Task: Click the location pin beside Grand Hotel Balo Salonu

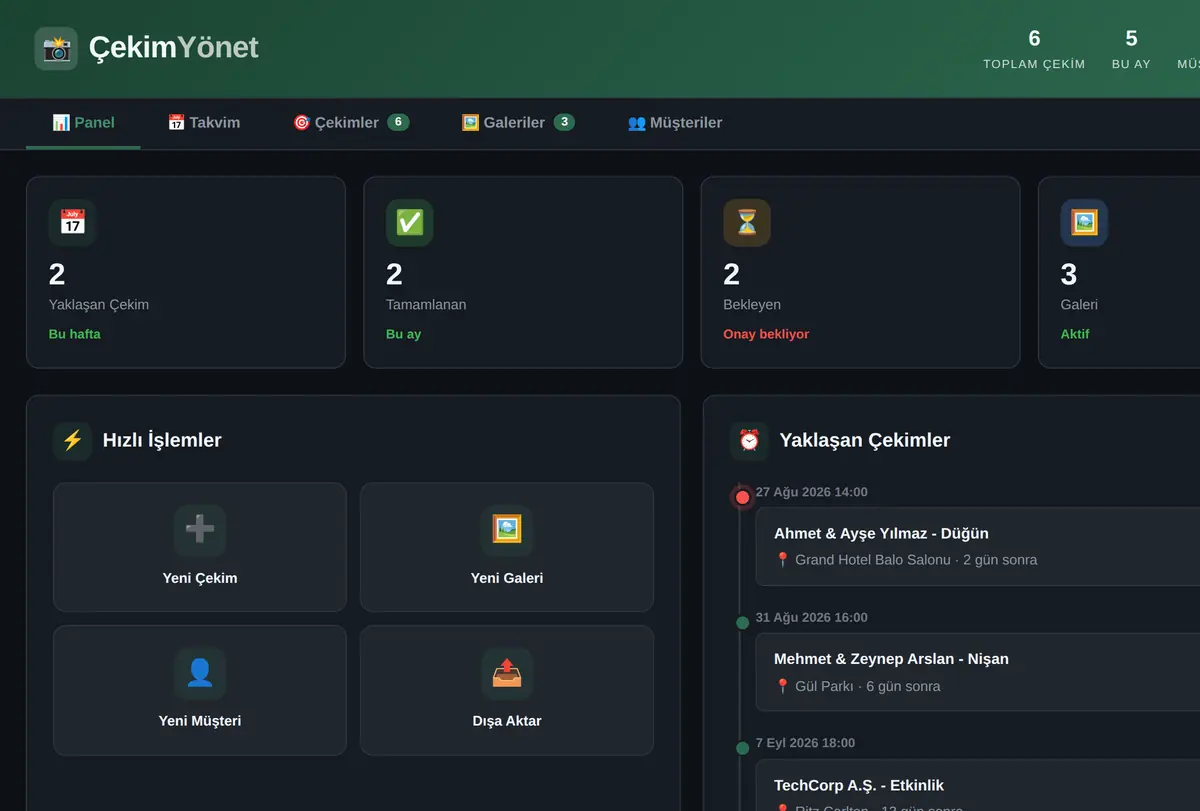Action: tap(783, 560)
